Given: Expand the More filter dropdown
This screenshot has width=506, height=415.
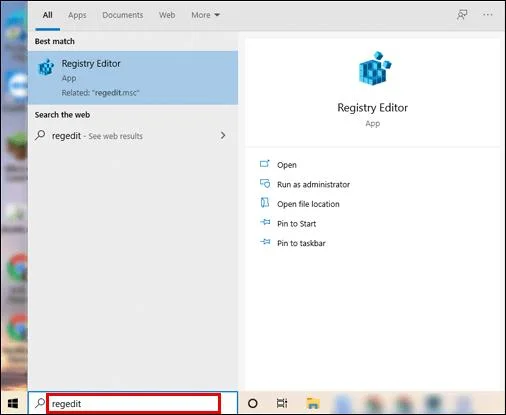Looking at the screenshot, I should [205, 15].
